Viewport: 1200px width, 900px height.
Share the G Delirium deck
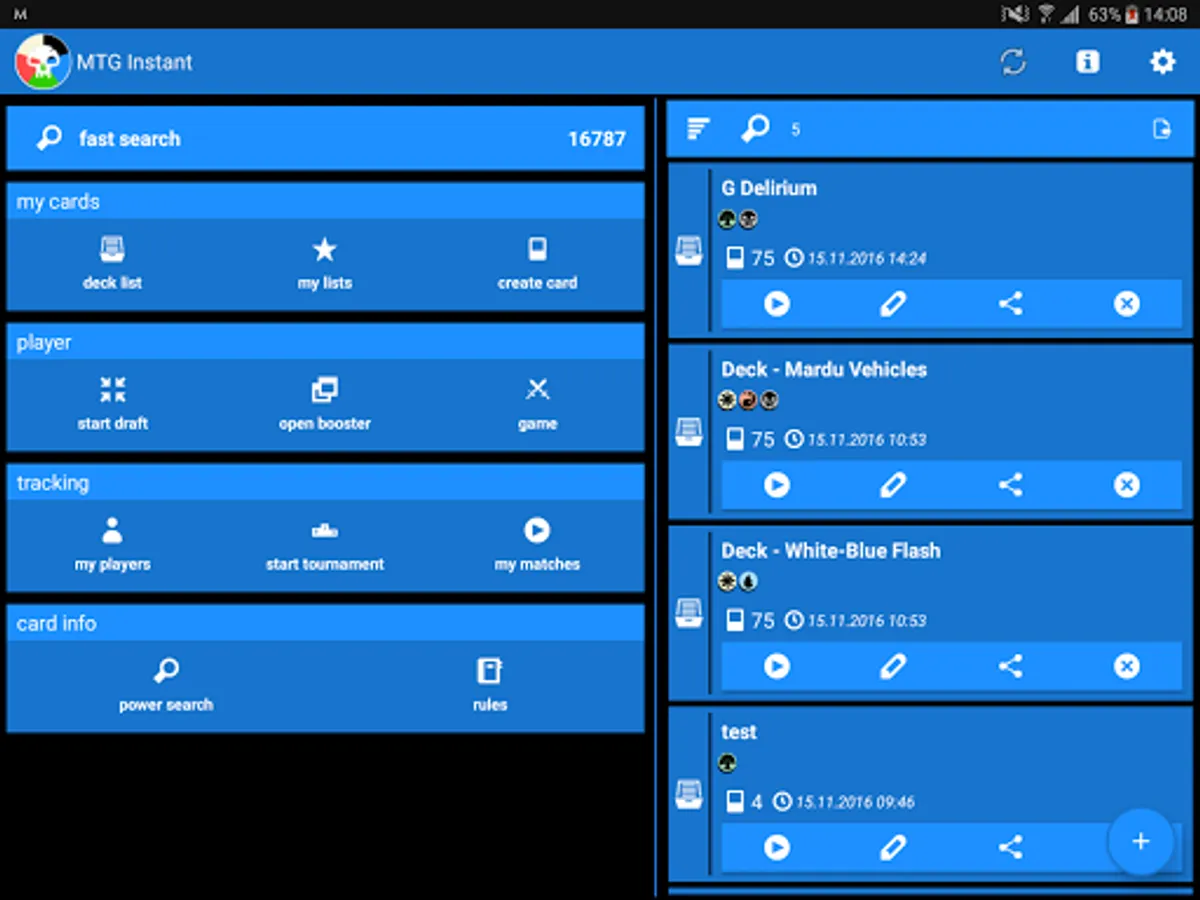(x=1010, y=304)
